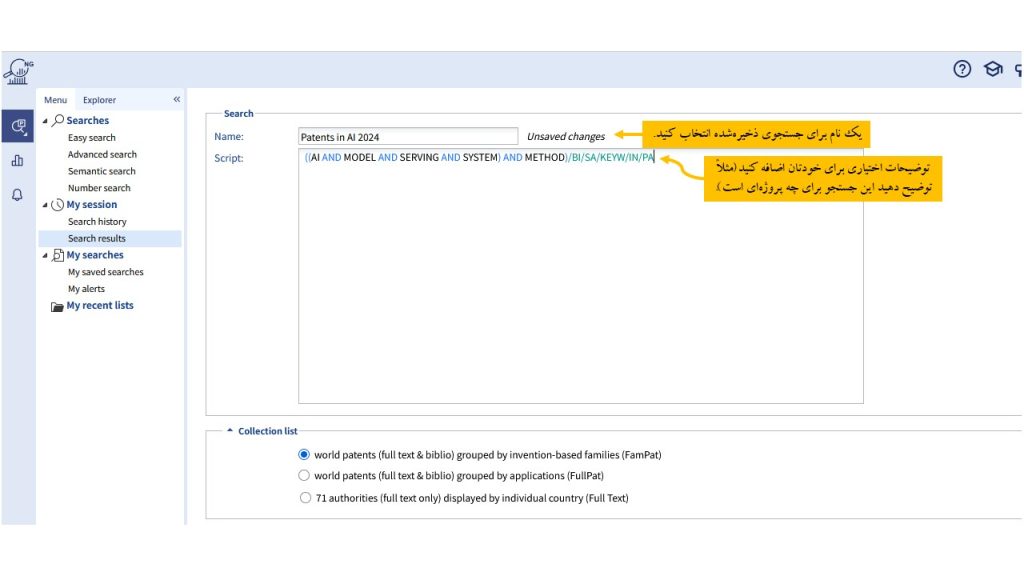Image resolution: width=1024 pixels, height=576 pixels.
Task: Collapse the My searches tree node
Action: click(45, 255)
